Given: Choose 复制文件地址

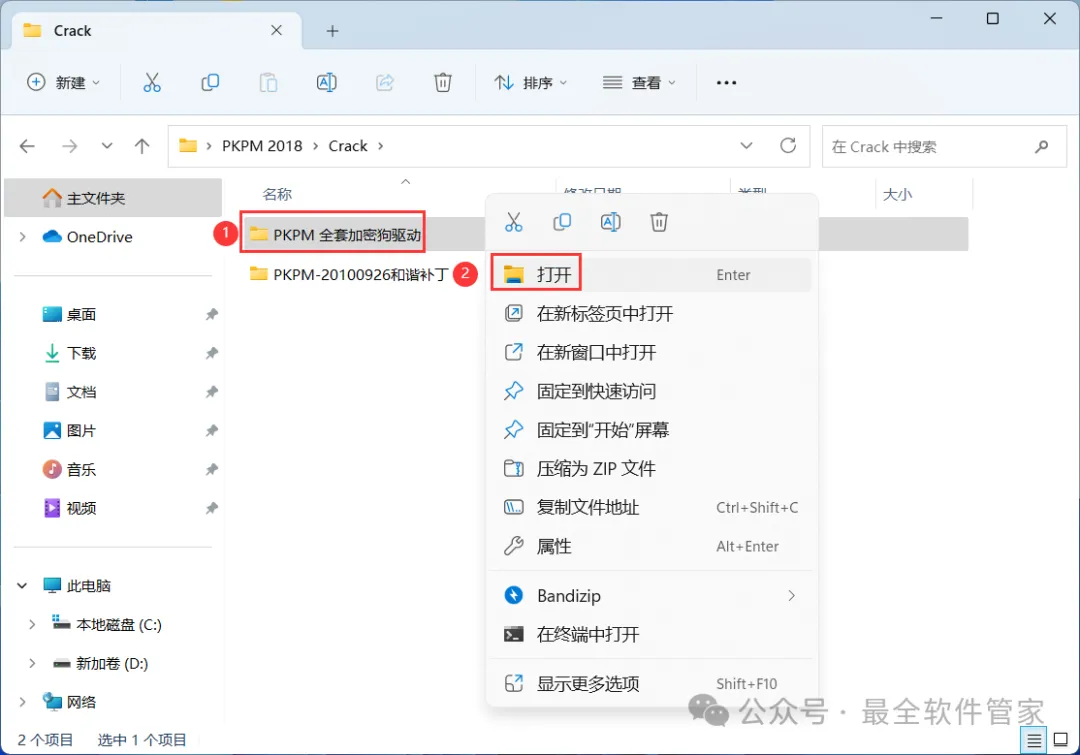Looking at the screenshot, I should (651, 508).
